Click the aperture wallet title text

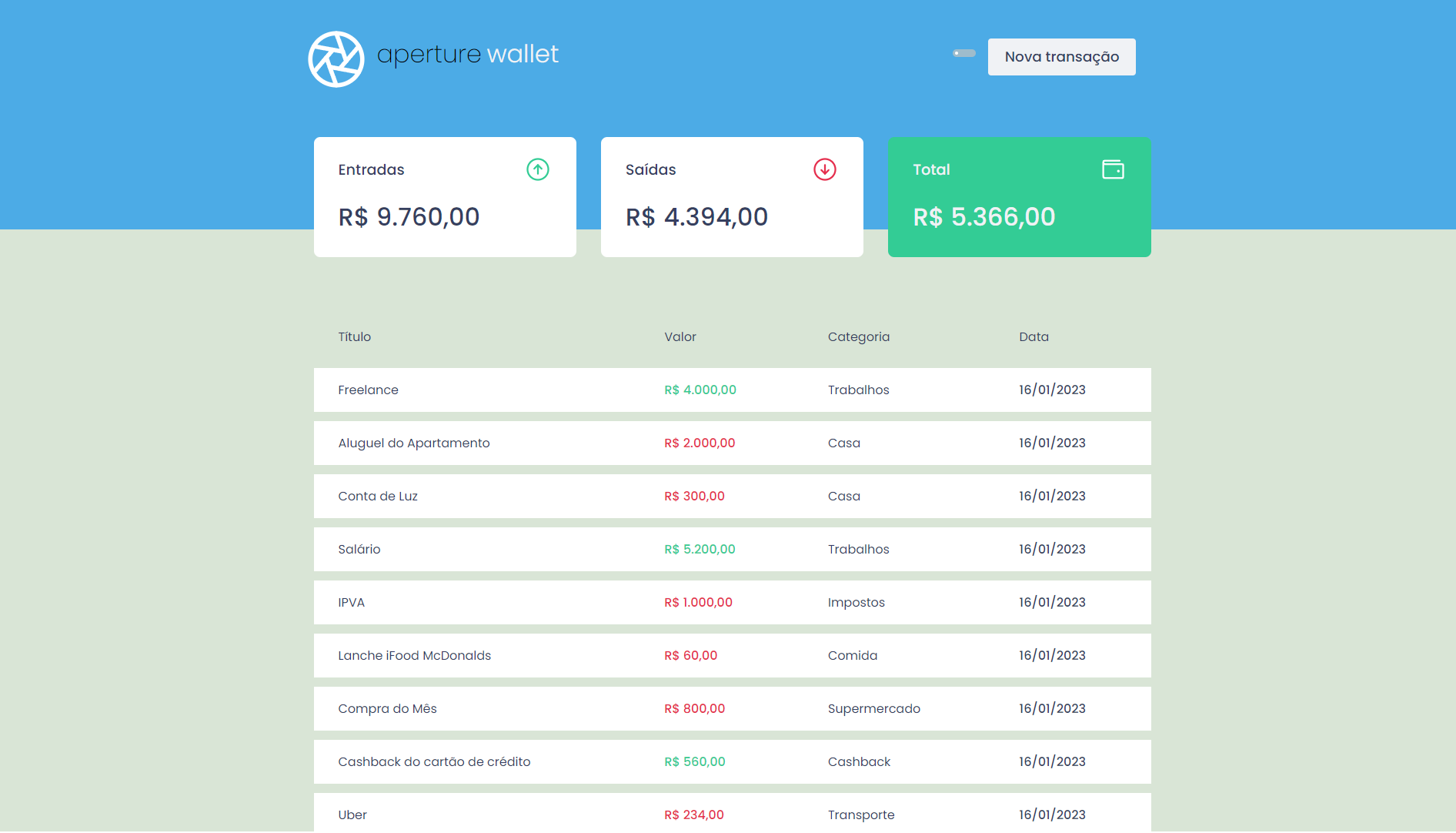point(468,55)
